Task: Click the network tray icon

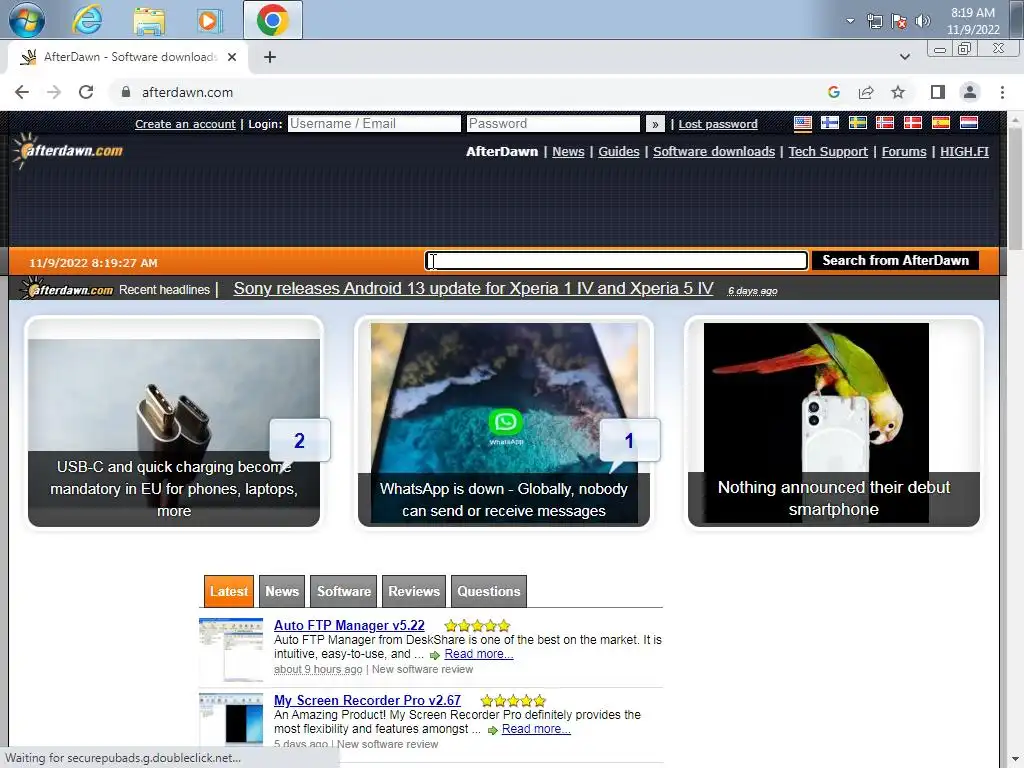Action: pyautogui.click(x=874, y=22)
